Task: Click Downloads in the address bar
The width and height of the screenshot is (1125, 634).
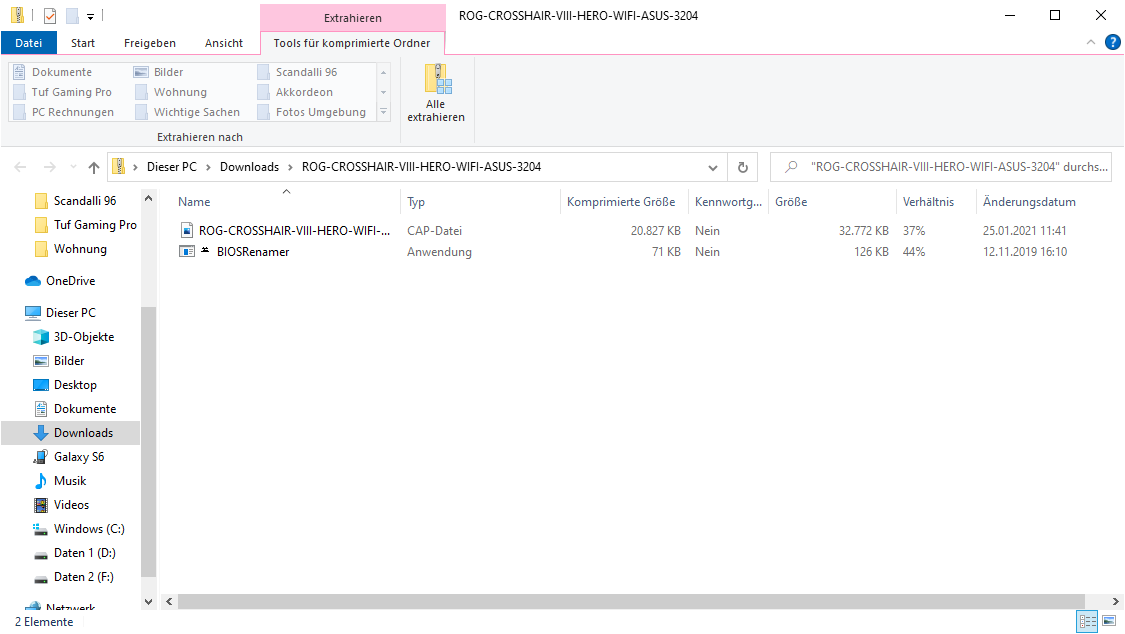Action: pos(249,166)
